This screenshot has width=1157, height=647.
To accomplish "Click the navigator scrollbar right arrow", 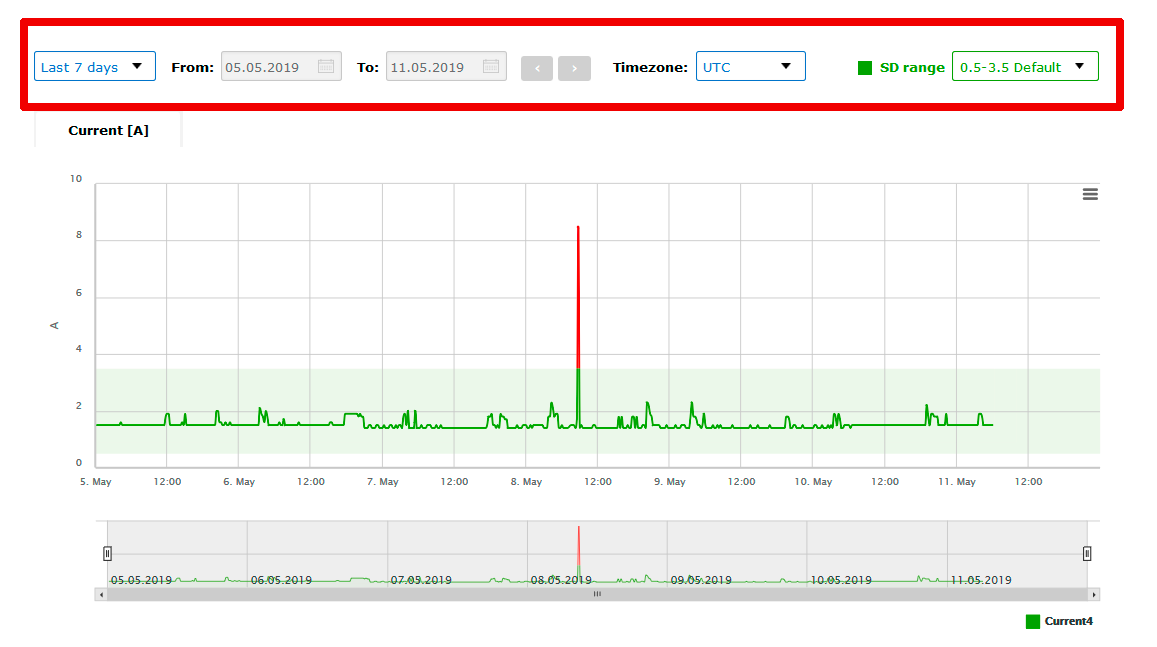I will (x=1094, y=595).
